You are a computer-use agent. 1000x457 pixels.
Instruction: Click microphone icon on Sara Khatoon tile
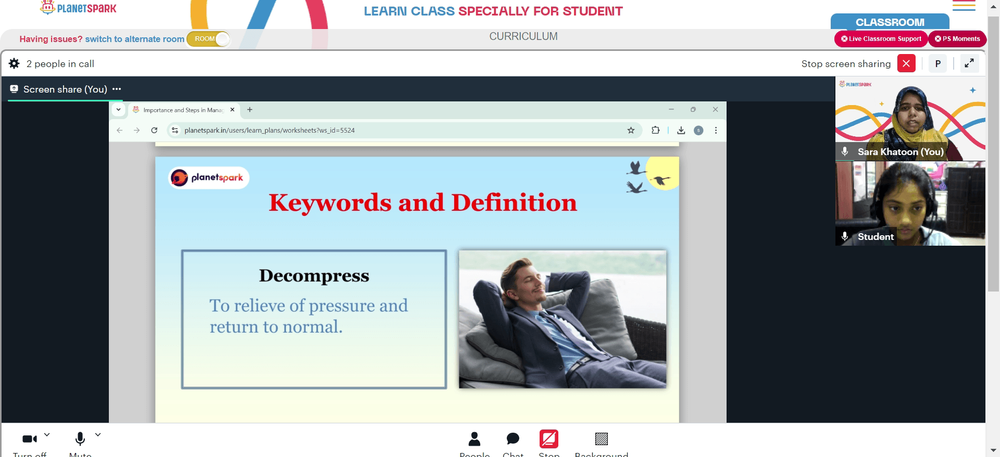845,152
